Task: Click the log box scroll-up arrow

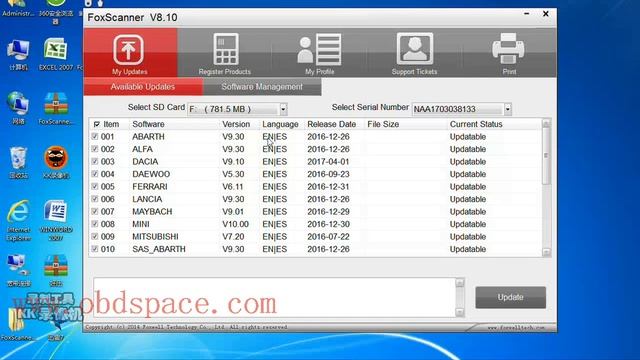Action: tap(460, 282)
